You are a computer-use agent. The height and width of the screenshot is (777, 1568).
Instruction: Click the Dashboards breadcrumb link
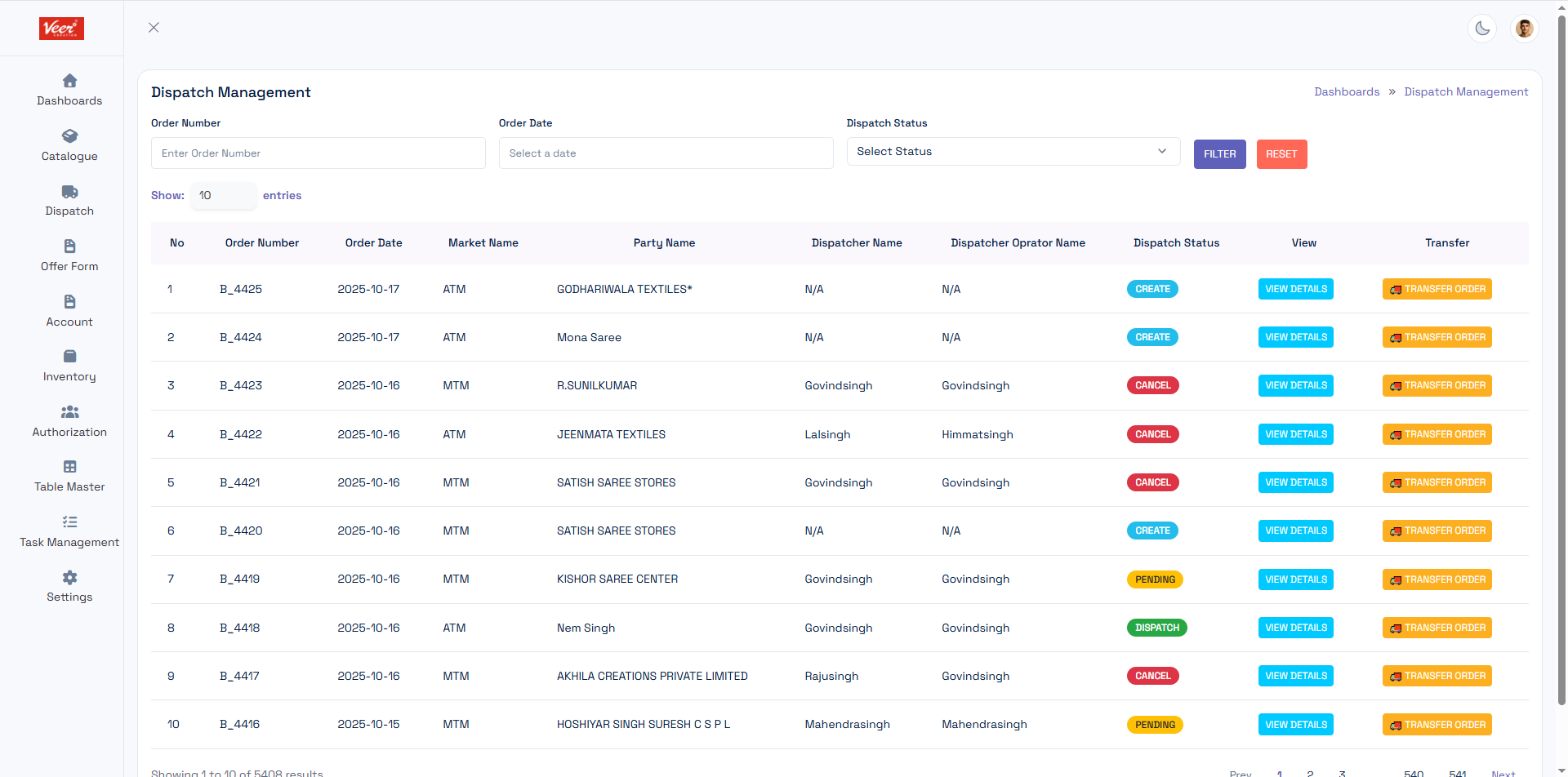click(1346, 92)
